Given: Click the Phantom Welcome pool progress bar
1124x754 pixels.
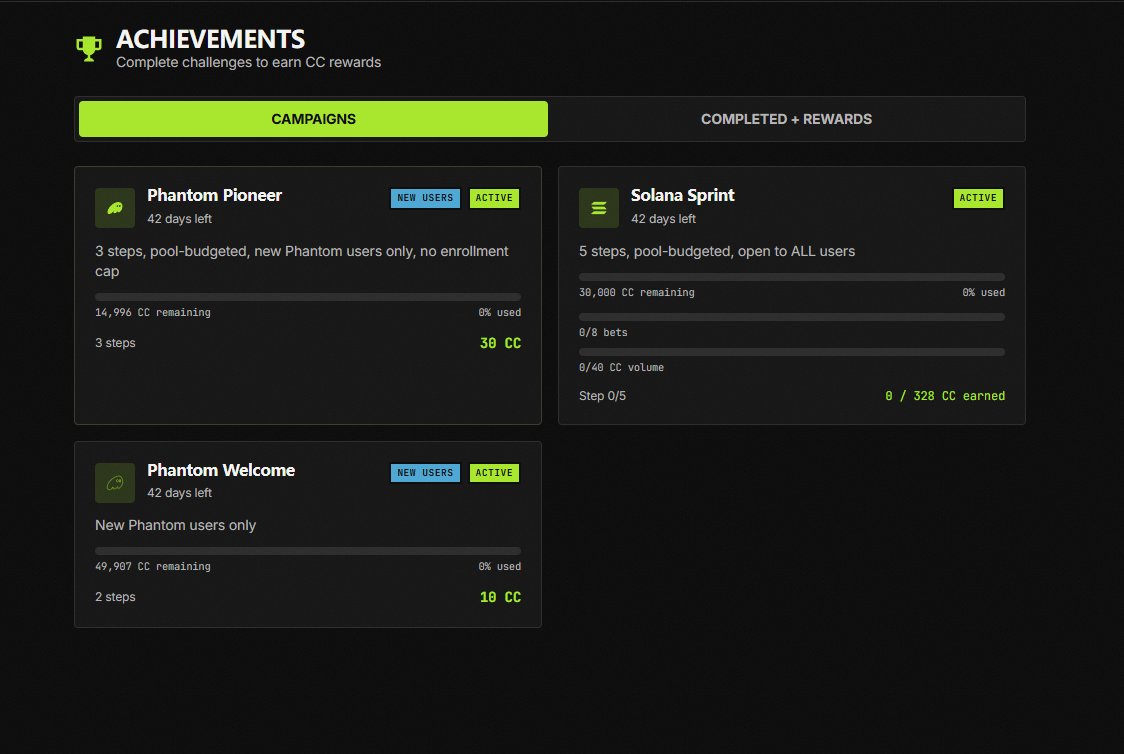Looking at the screenshot, I should coord(308,551).
